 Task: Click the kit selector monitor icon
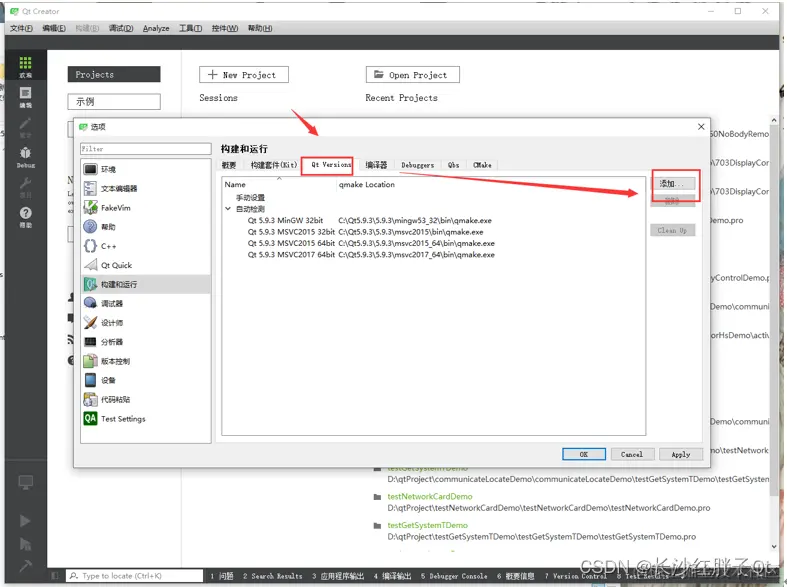click(25, 482)
